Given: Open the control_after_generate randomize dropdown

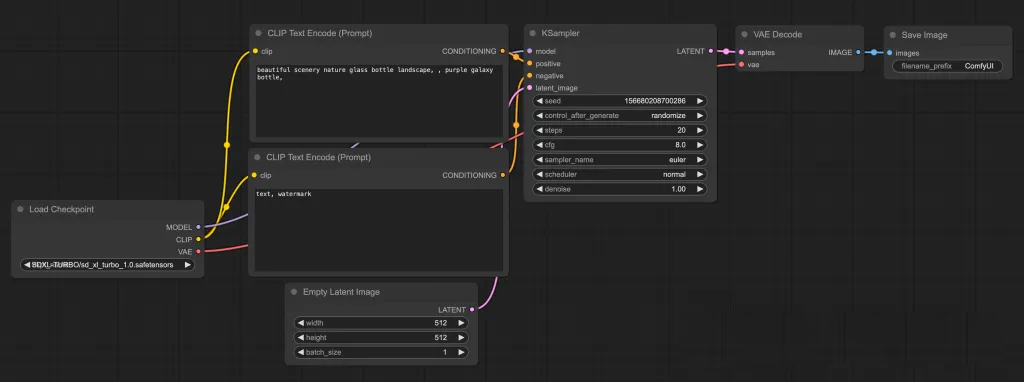Looking at the screenshot, I should [620, 116].
